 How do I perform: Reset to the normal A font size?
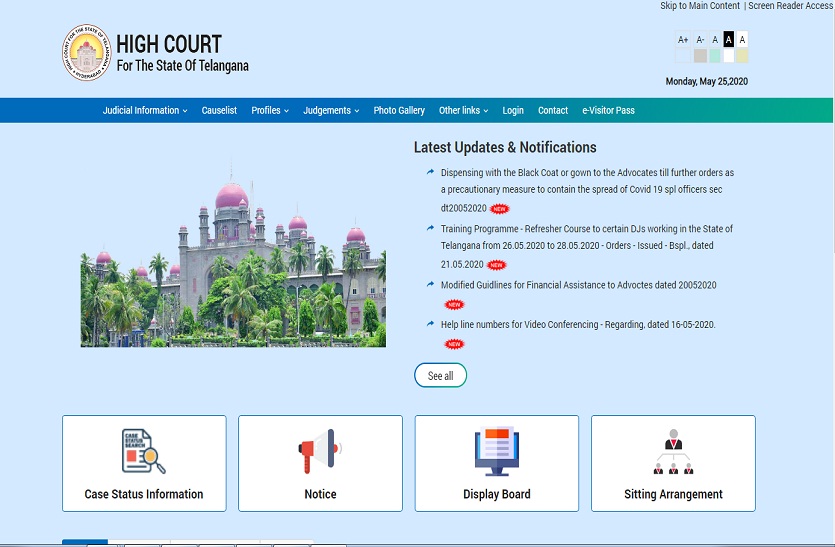click(x=715, y=40)
